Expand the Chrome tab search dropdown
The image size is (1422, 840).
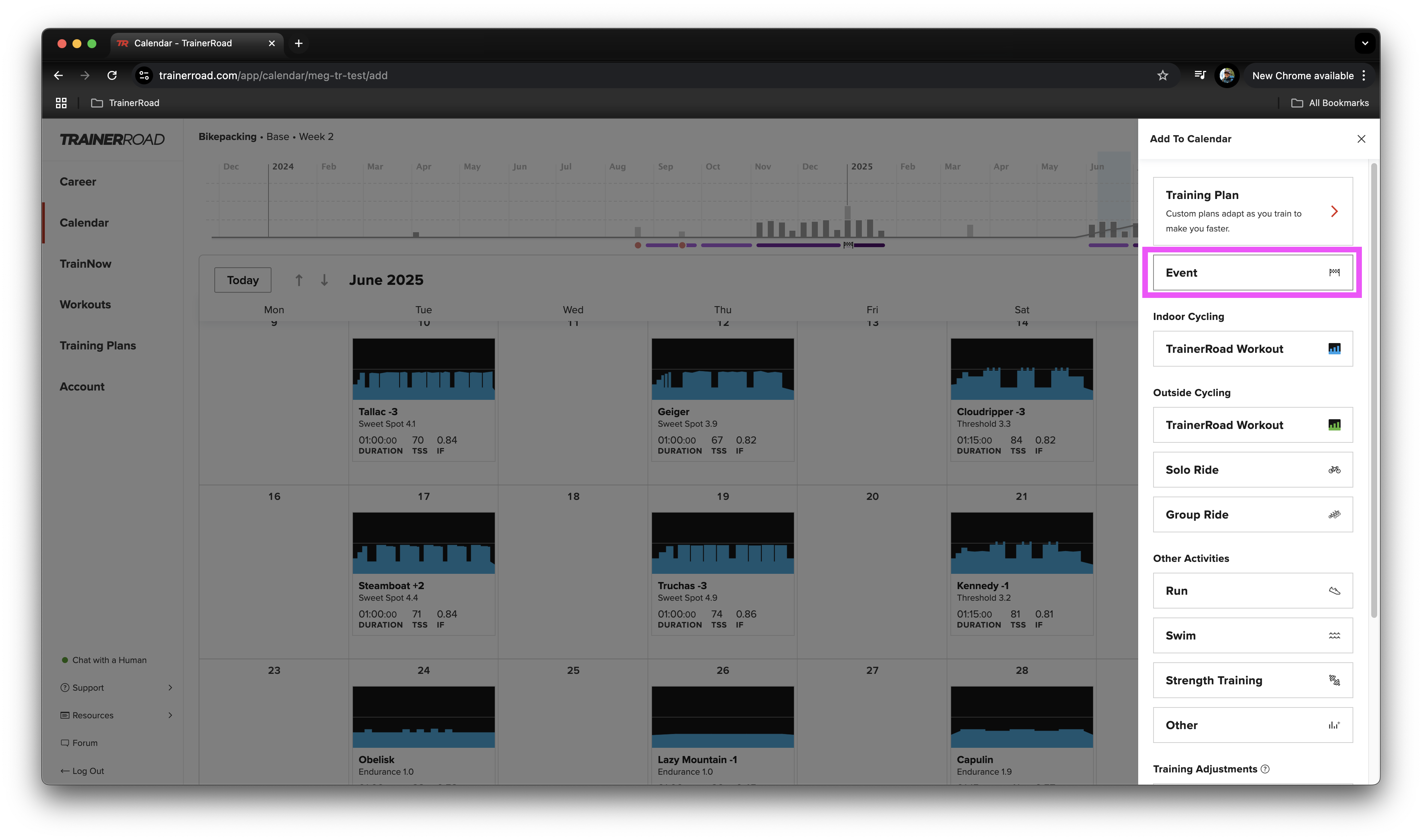[1365, 43]
